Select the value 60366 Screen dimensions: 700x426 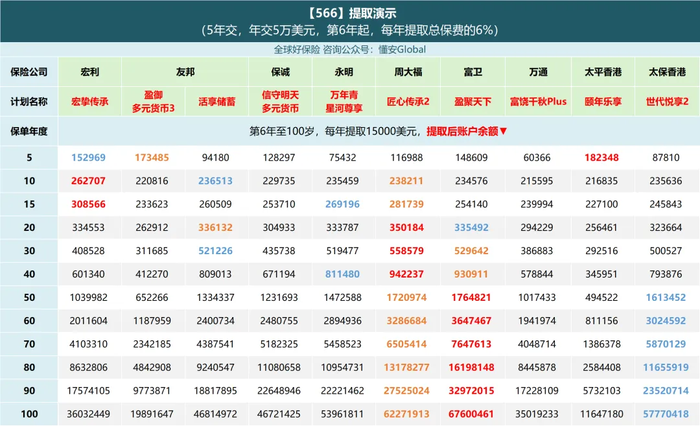point(537,158)
